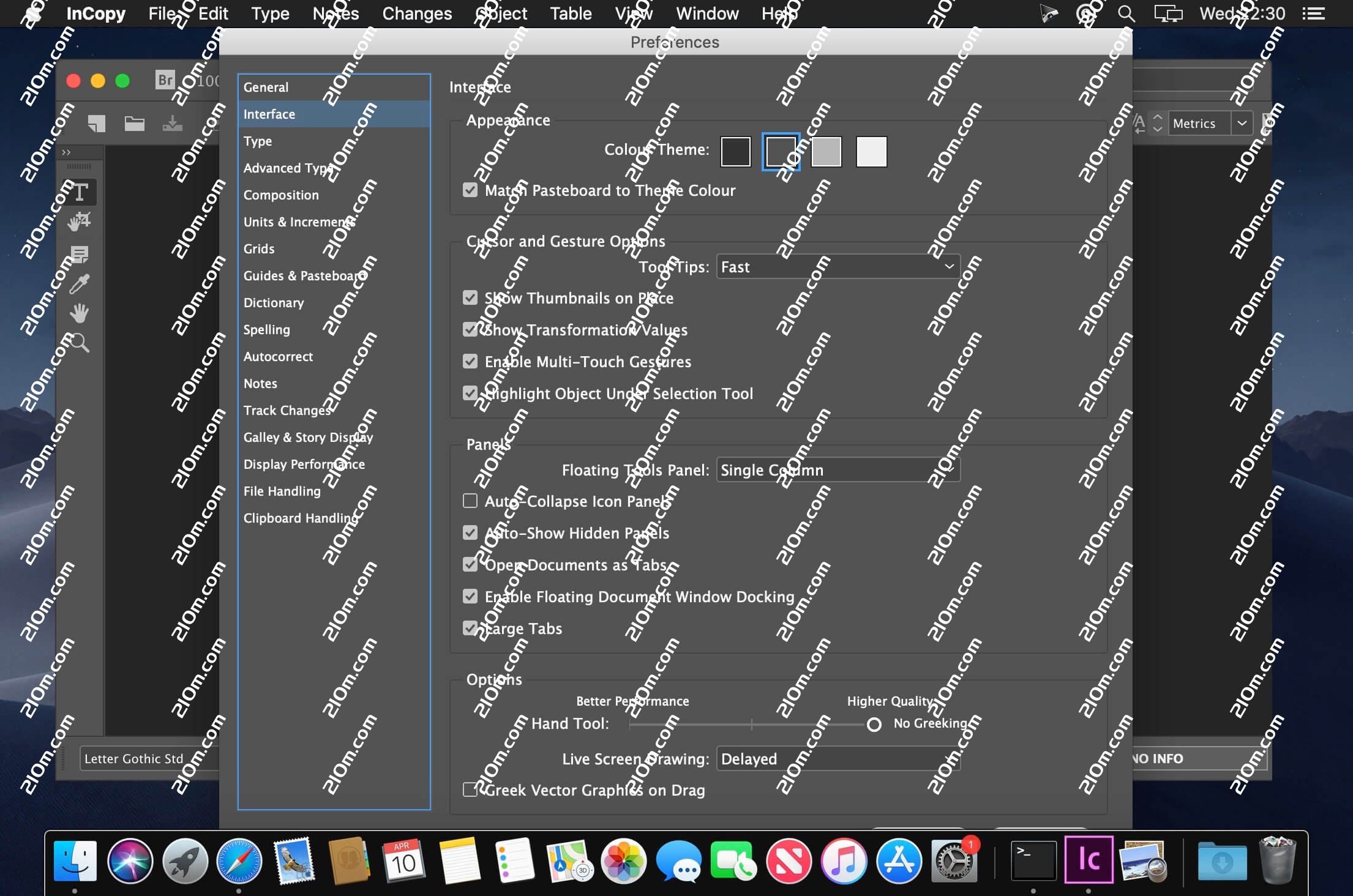The image size is (1353, 896).
Task: Open the InCopy application menu
Action: (x=96, y=13)
